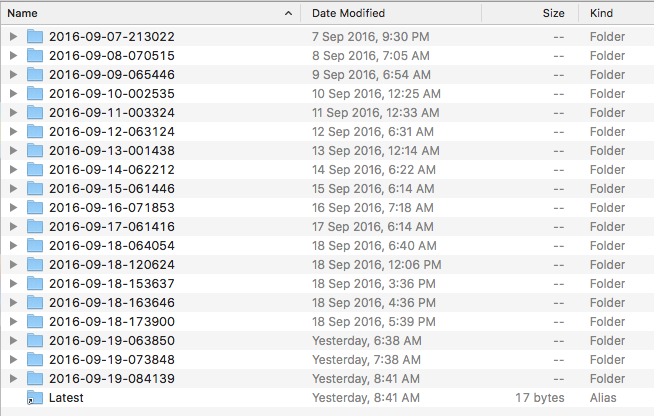Image resolution: width=654 pixels, height=416 pixels.
Task: Click the 2016-09-18-120624 folder icon
Action: [x=35, y=265]
